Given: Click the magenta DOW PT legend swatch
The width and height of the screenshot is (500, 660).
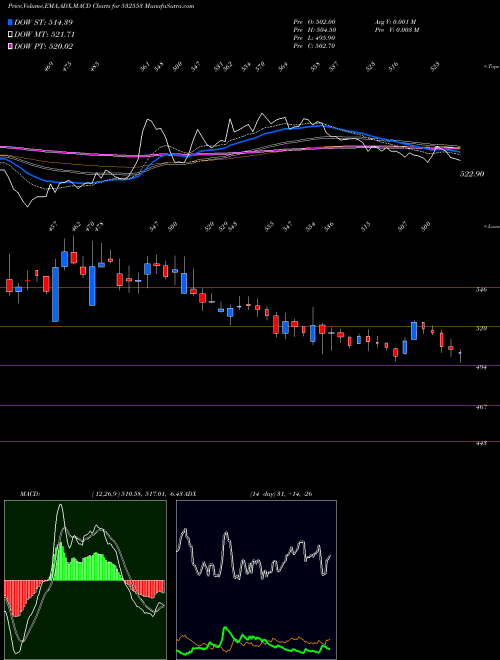Looking at the screenshot, I should [x=10, y=46].
